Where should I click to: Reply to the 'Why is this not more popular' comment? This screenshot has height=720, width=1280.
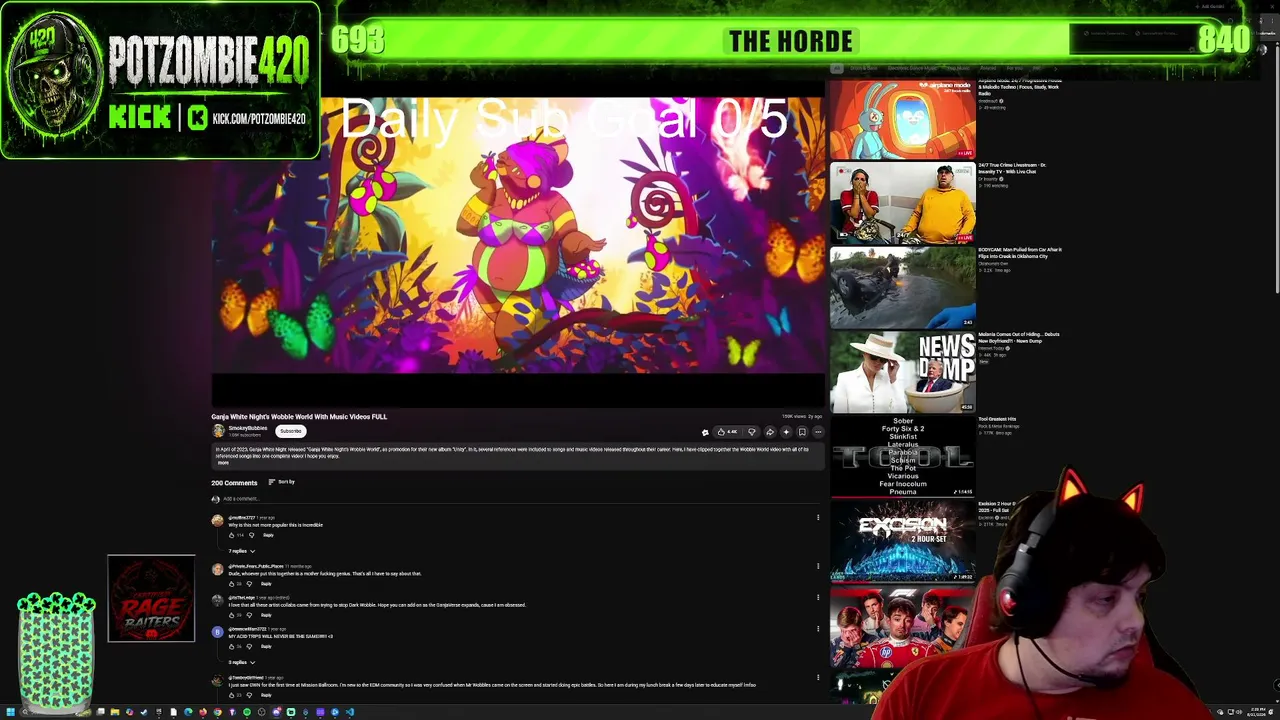coord(268,535)
